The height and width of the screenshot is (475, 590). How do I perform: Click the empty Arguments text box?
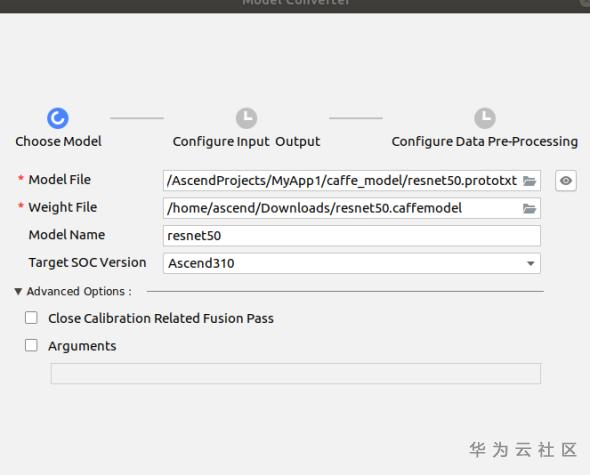click(296, 373)
